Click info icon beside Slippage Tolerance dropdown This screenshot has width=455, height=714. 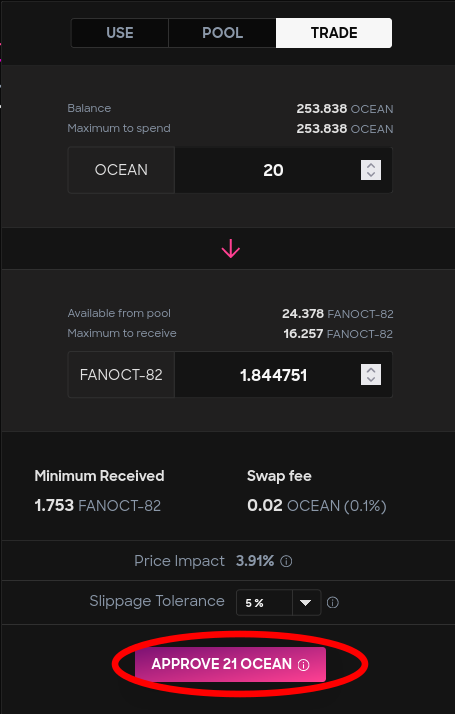coord(333,602)
